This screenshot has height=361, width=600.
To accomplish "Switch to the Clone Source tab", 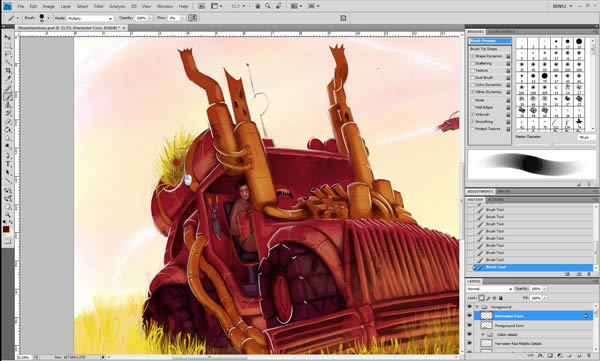I will (501, 32).
